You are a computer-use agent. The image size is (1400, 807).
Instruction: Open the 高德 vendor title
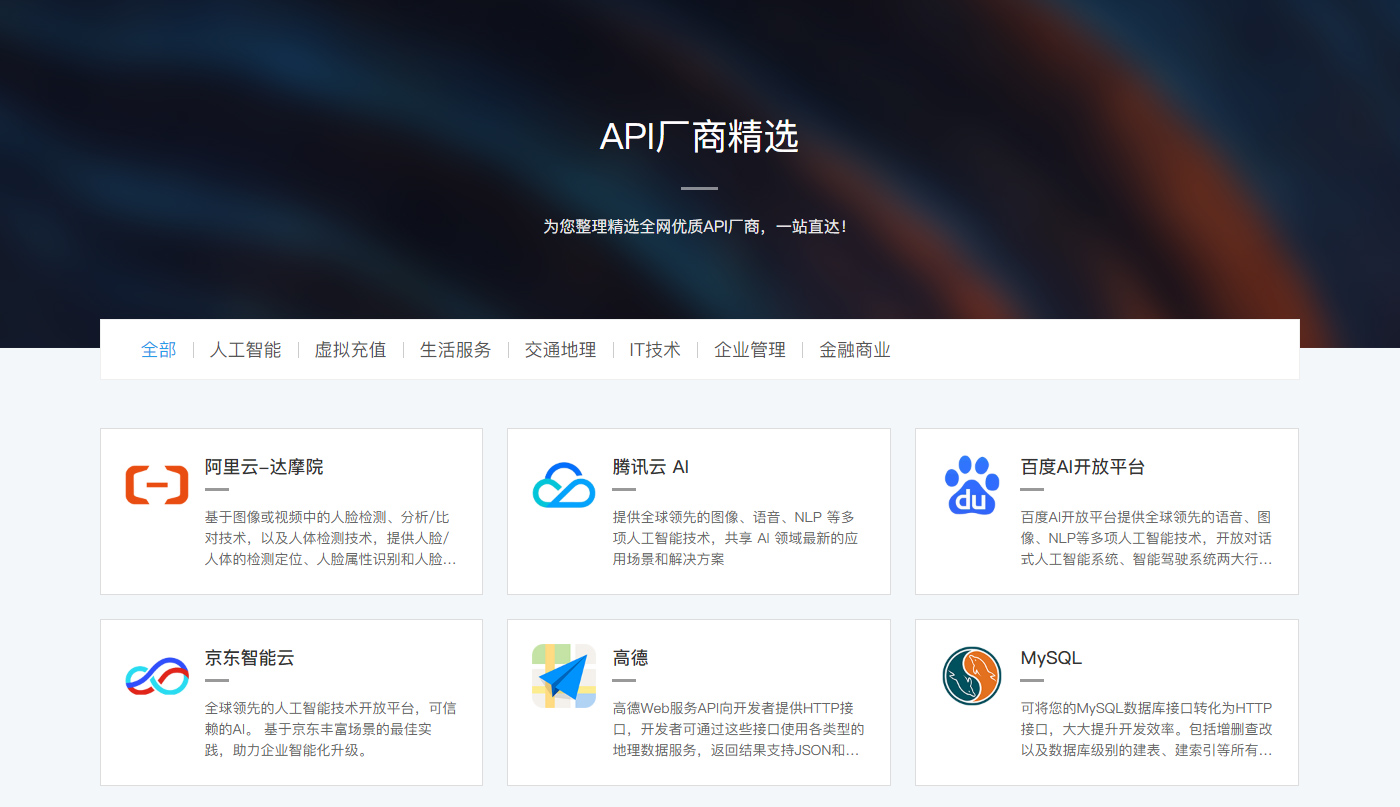click(630, 658)
